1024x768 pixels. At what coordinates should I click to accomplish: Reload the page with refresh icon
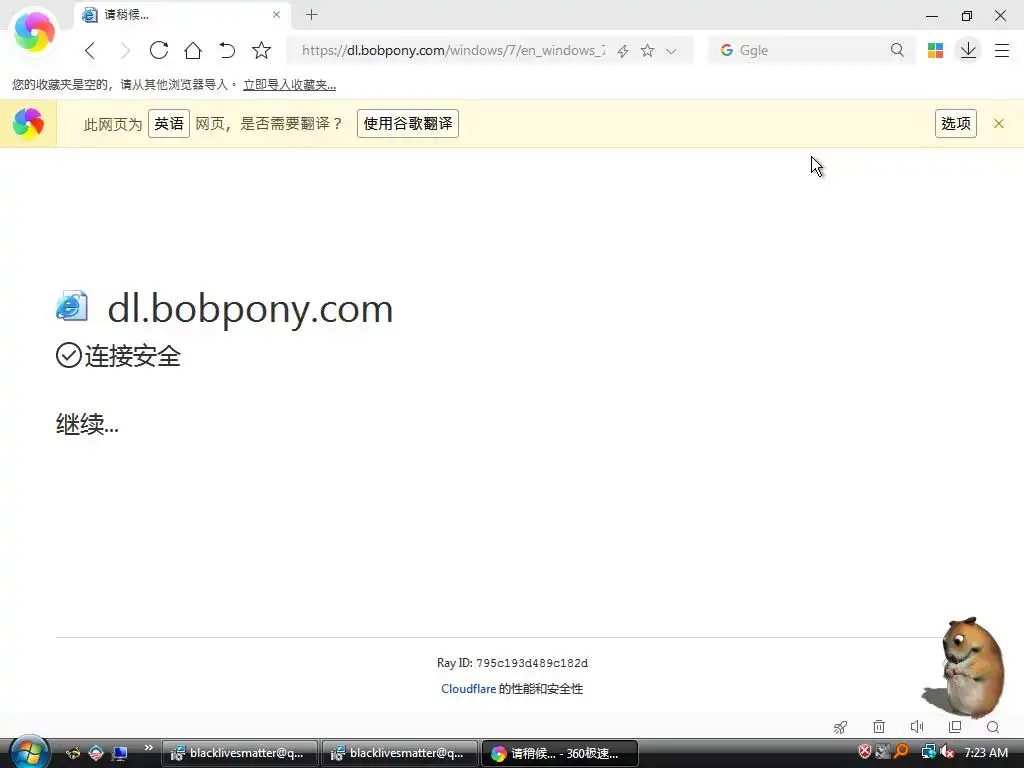point(159,50)
